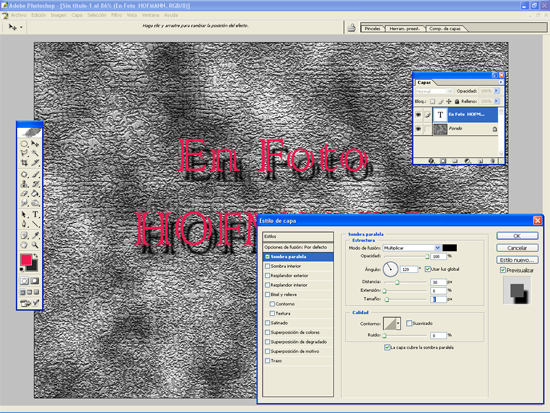Enable the Sombra interior checkbox
The image size is (550, 413).
268,266
